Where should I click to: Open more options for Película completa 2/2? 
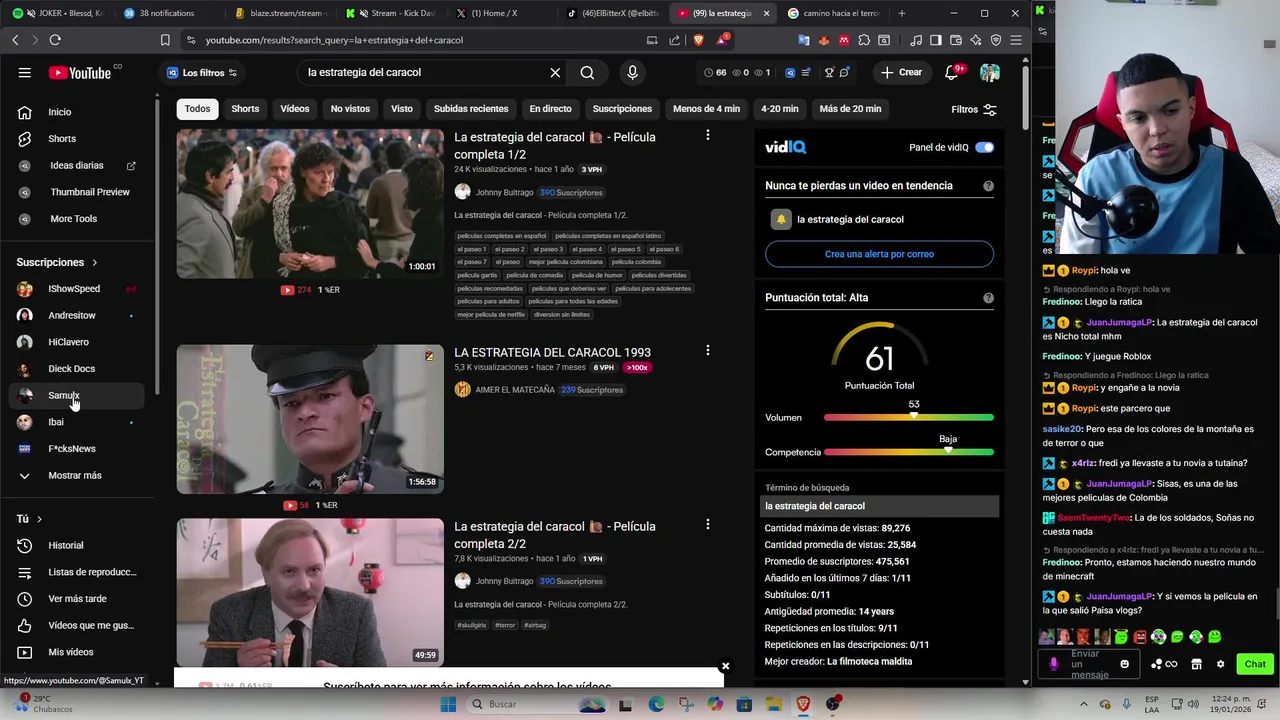click(707, 525)
